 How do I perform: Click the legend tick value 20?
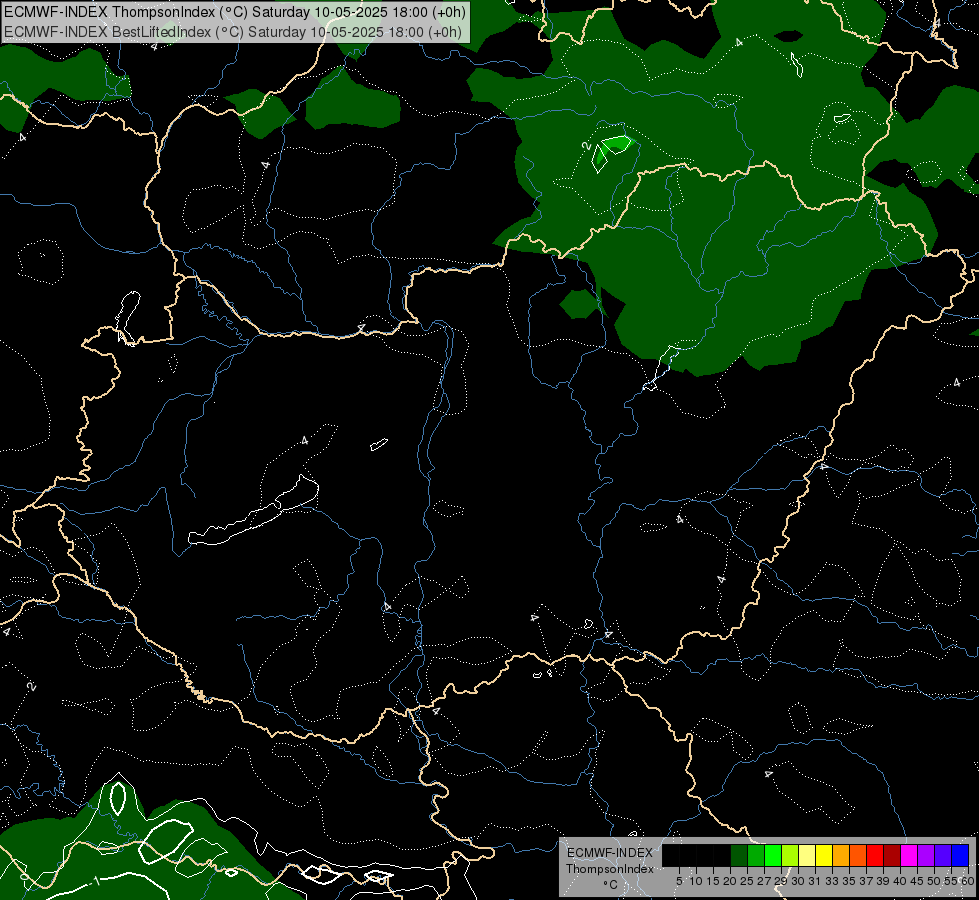(730, 881)
